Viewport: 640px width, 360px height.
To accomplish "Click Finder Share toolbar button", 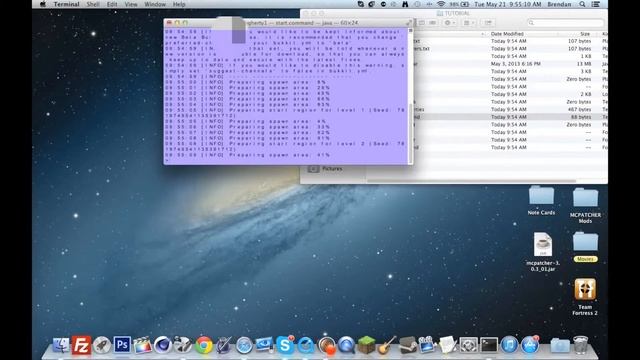I will [x=488, y=23].
